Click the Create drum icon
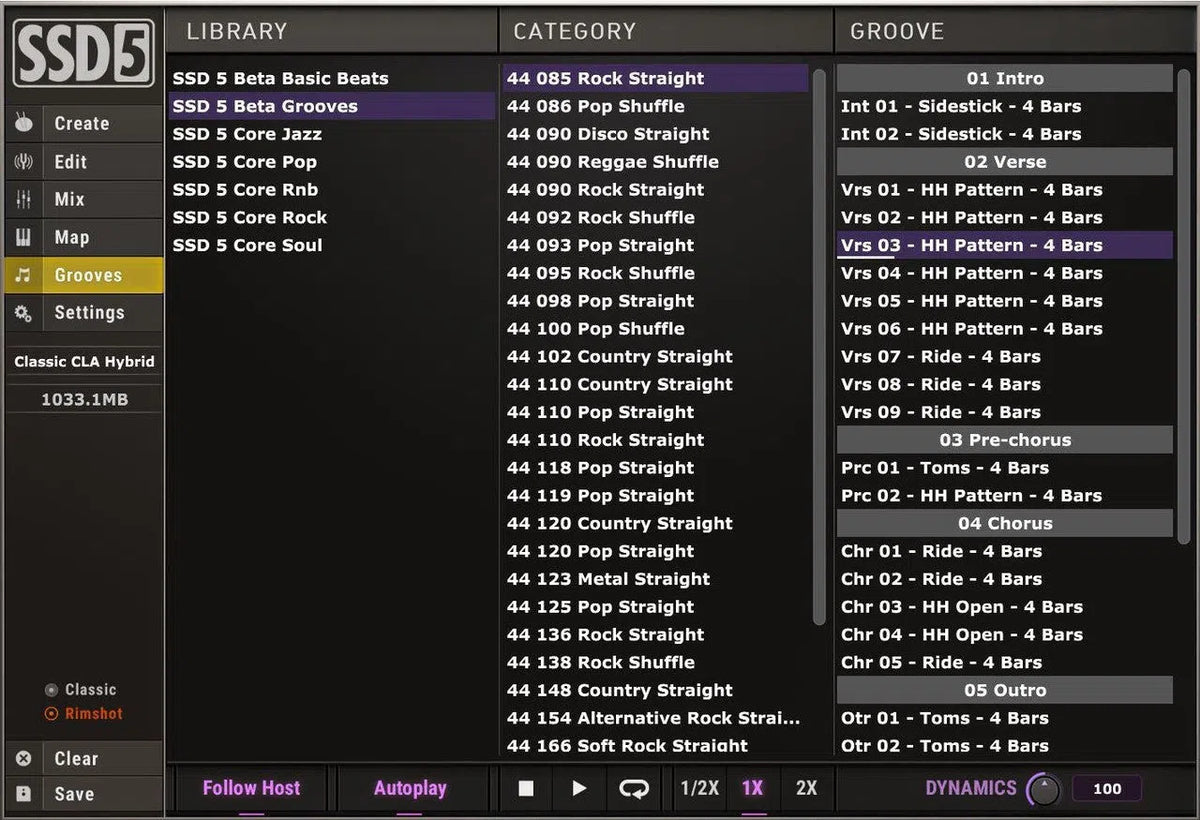1200x820 pixels. click(23, 124)
